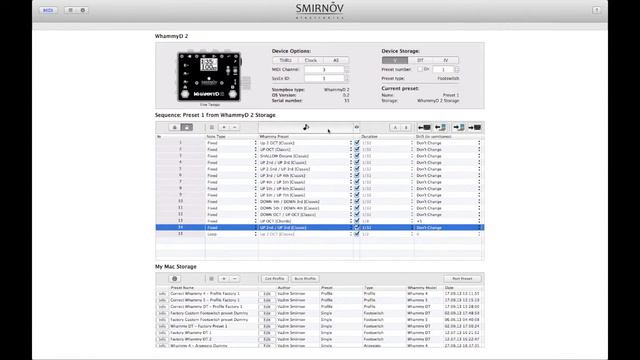This screenshot has height=360, width=640.
Task: Click the MIDI button in the top bar
Action: coord(48,10)
